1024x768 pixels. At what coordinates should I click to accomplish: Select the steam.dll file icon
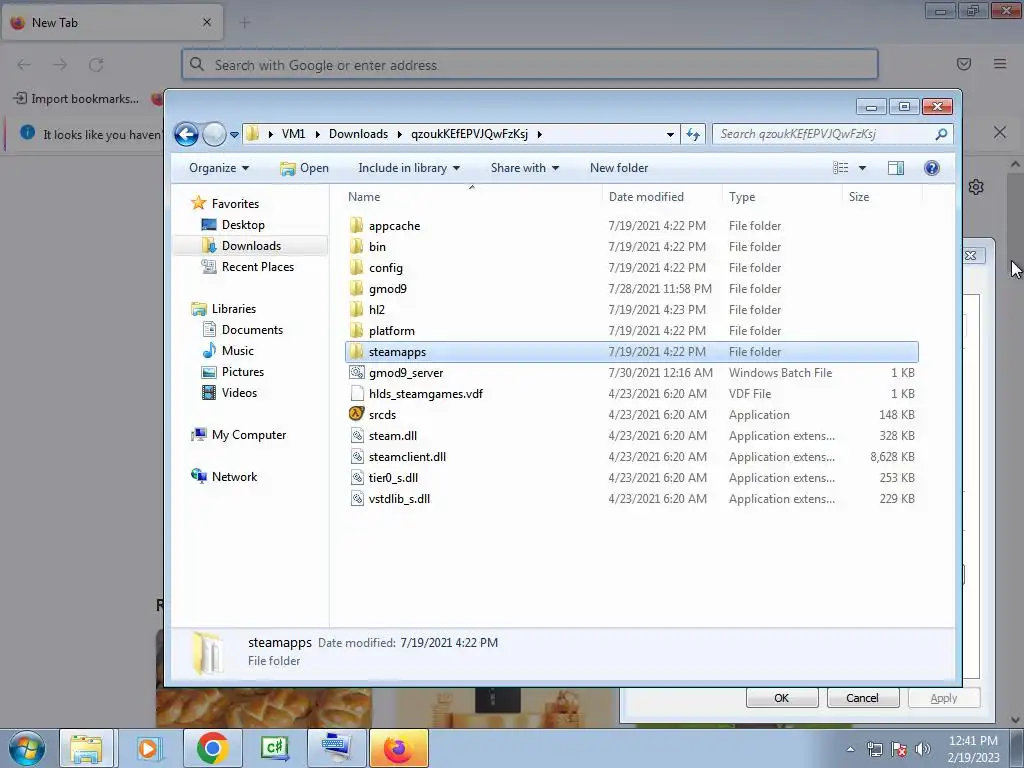coord(357,436)
